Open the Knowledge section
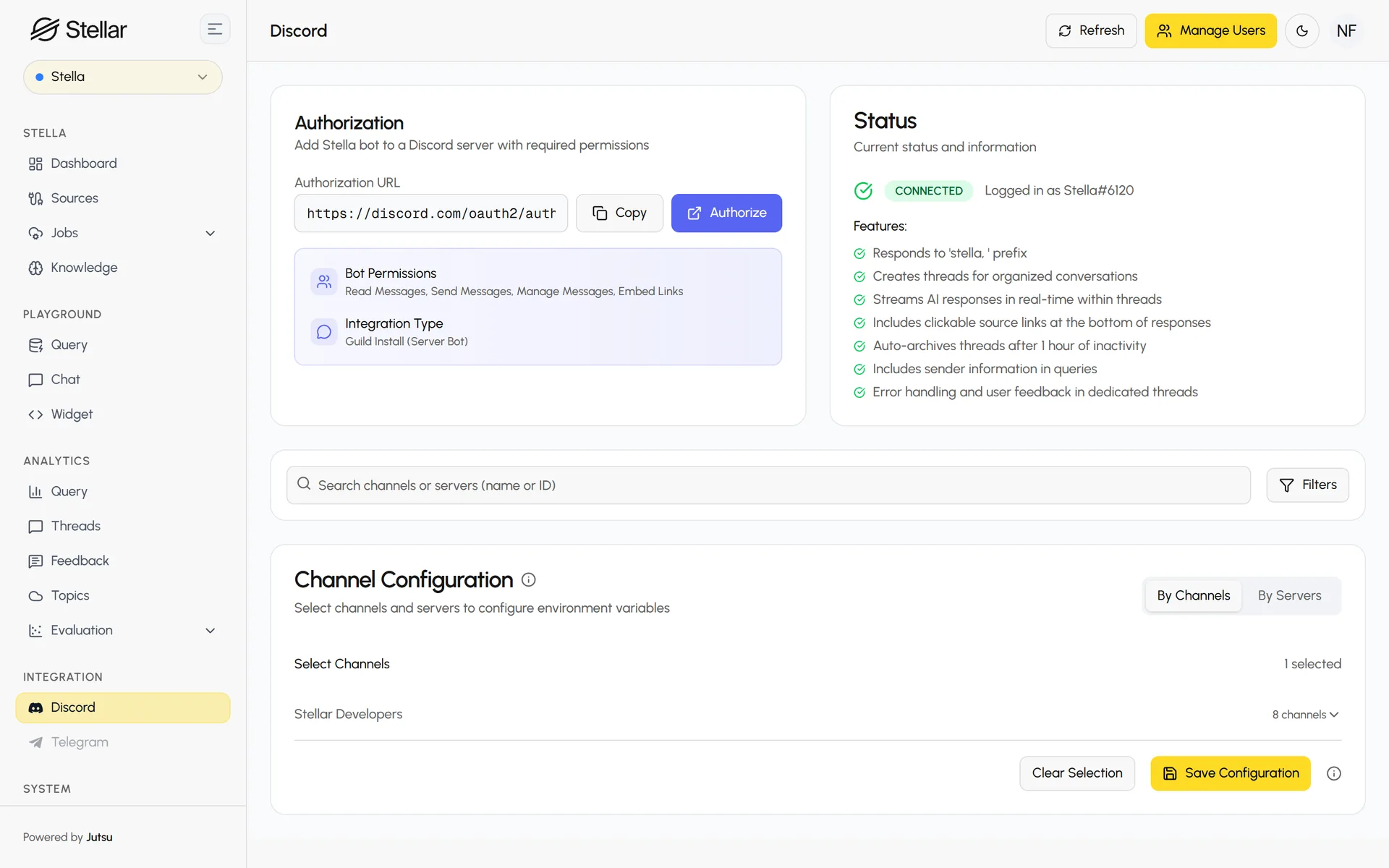The width and height of the screenshot is (1389, 868). [123, 268]
